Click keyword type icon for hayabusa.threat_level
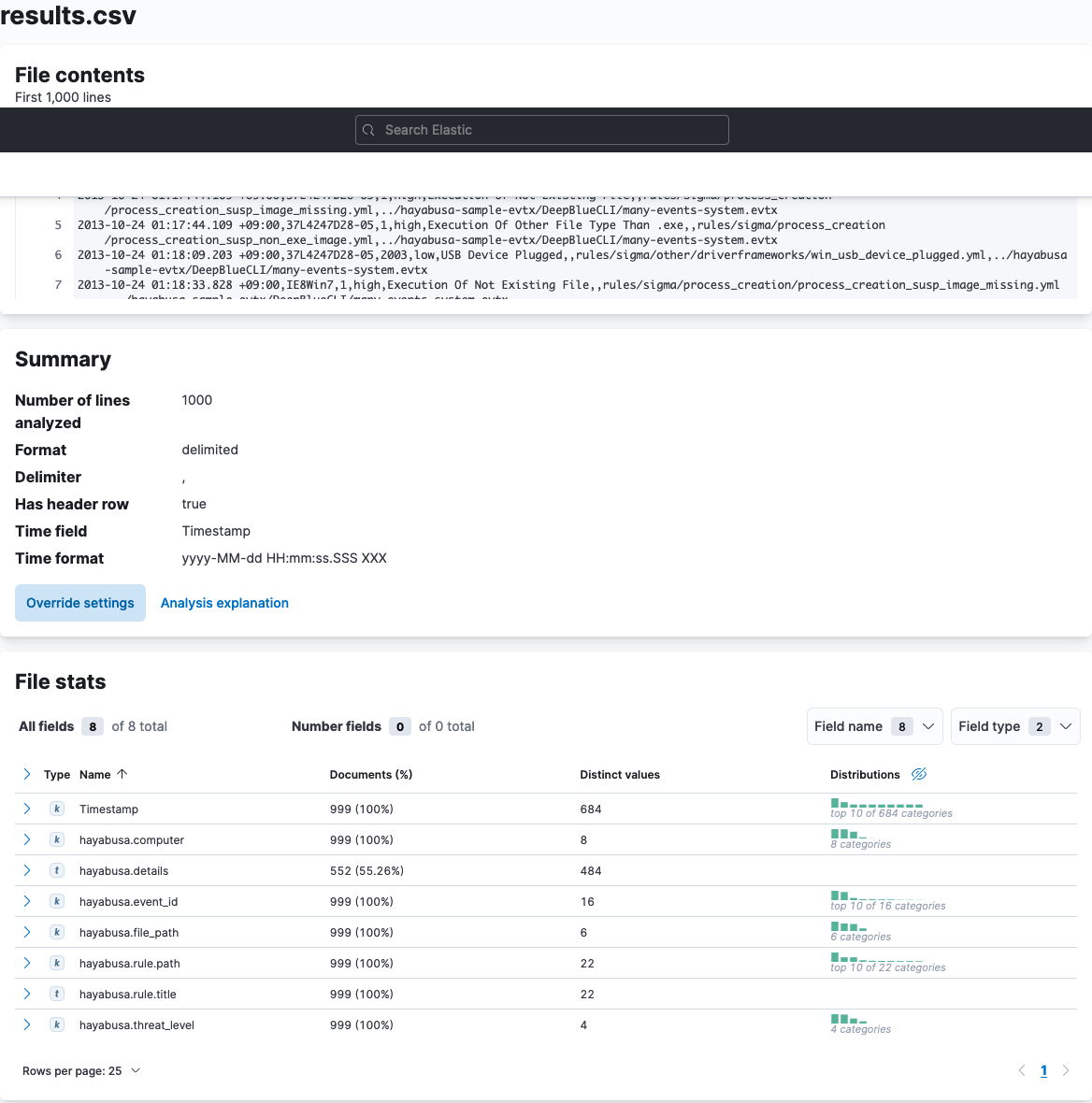This screenshot has height=1103, width=1092. click(x=57, y=1024)
